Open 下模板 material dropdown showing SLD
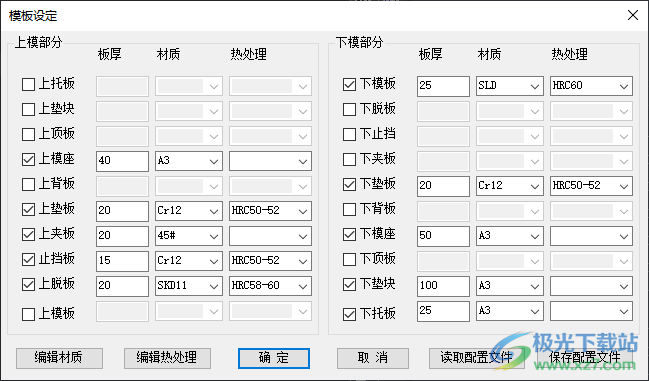This screenshot has width=649, height=381. pyautogui.click(x=510, y=86)
